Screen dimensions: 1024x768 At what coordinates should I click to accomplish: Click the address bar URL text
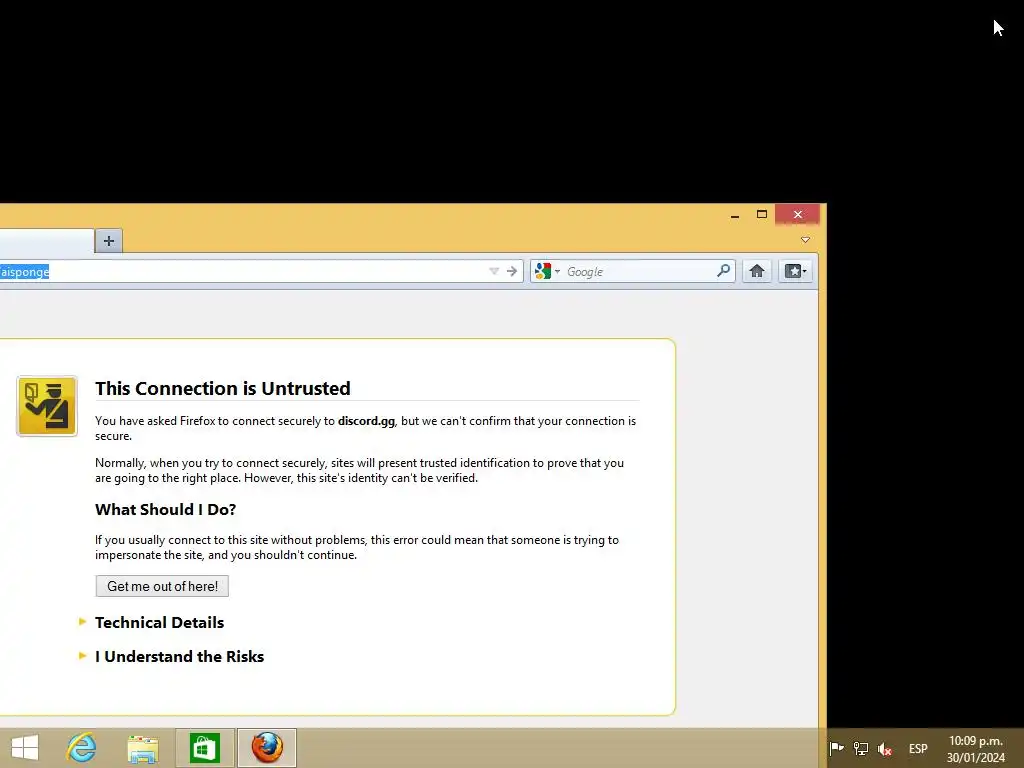[x=25, y=272]
